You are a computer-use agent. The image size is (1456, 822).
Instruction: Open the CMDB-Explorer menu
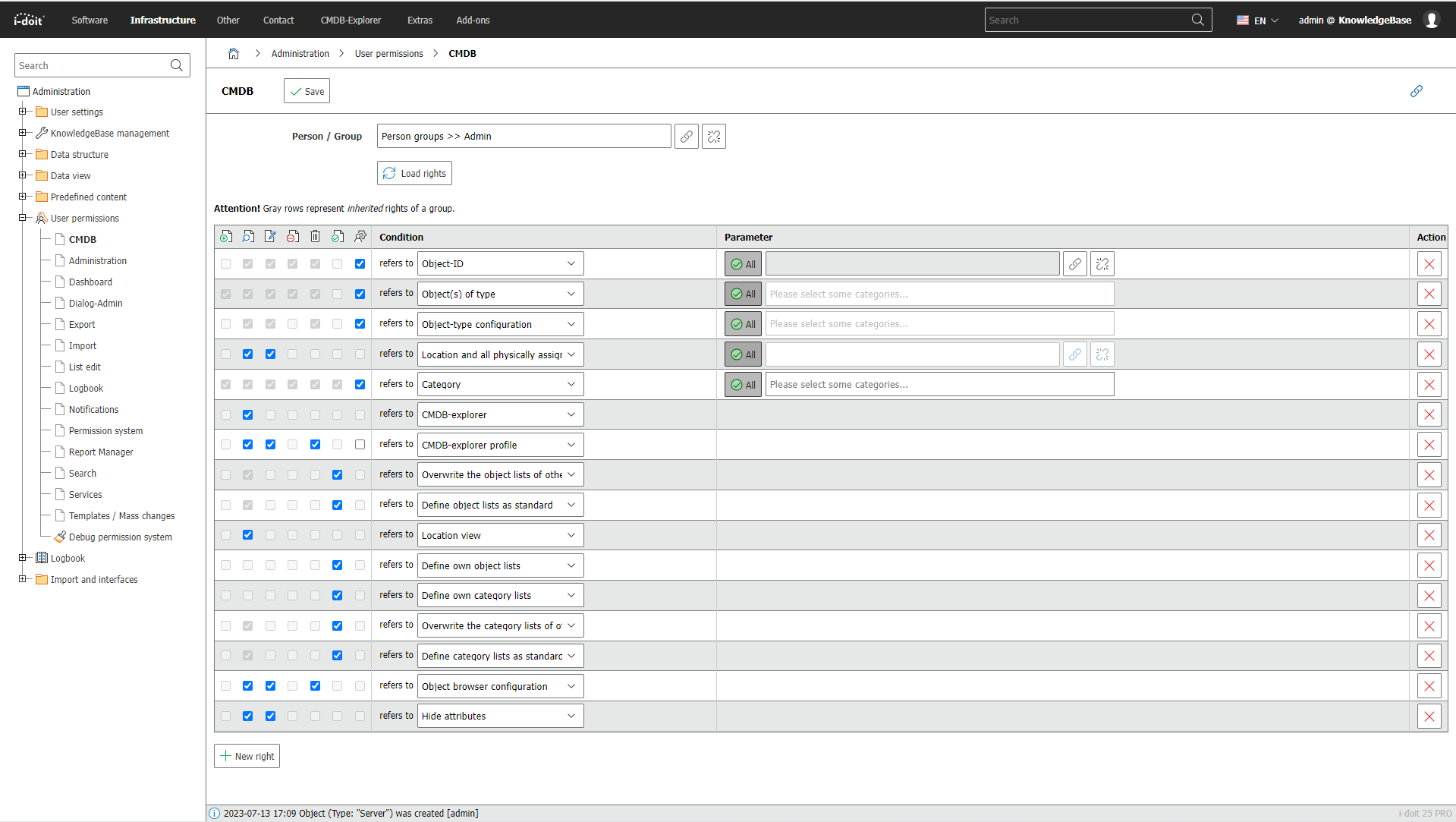click(x=351, y=20)
